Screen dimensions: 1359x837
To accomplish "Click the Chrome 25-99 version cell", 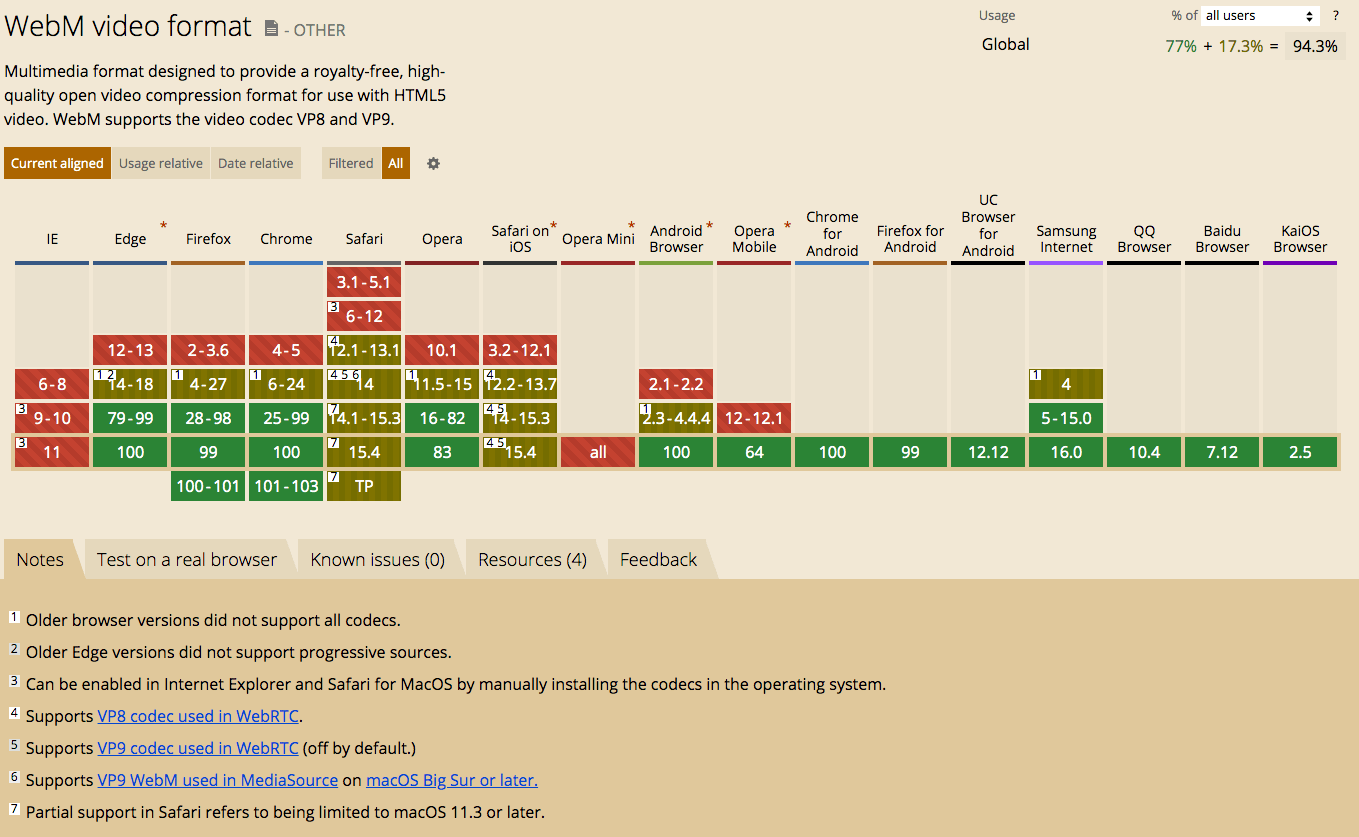I will 286,418.
